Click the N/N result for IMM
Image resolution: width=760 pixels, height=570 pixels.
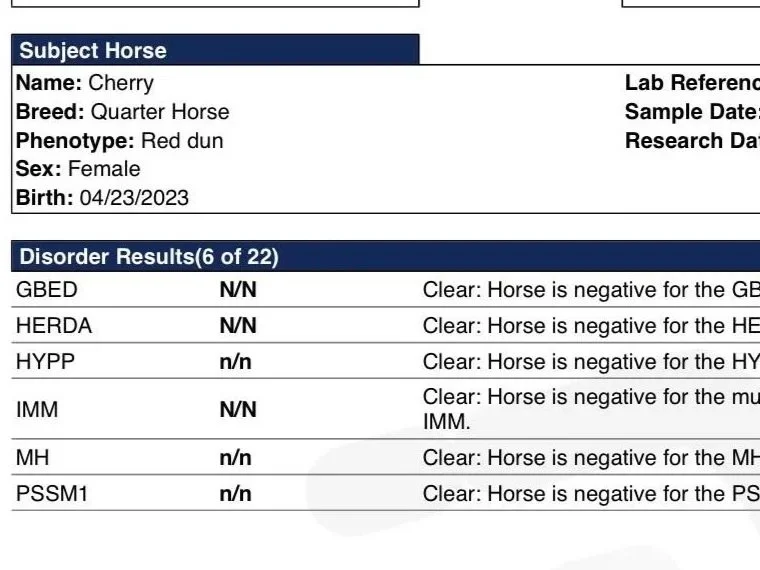pos(238,410)
